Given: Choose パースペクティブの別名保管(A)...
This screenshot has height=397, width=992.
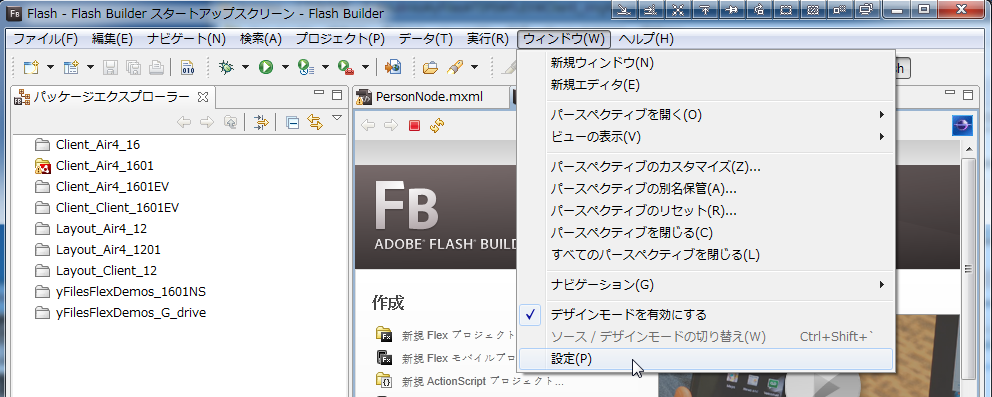Looking at the screenshot, I should tap(705, 189).
